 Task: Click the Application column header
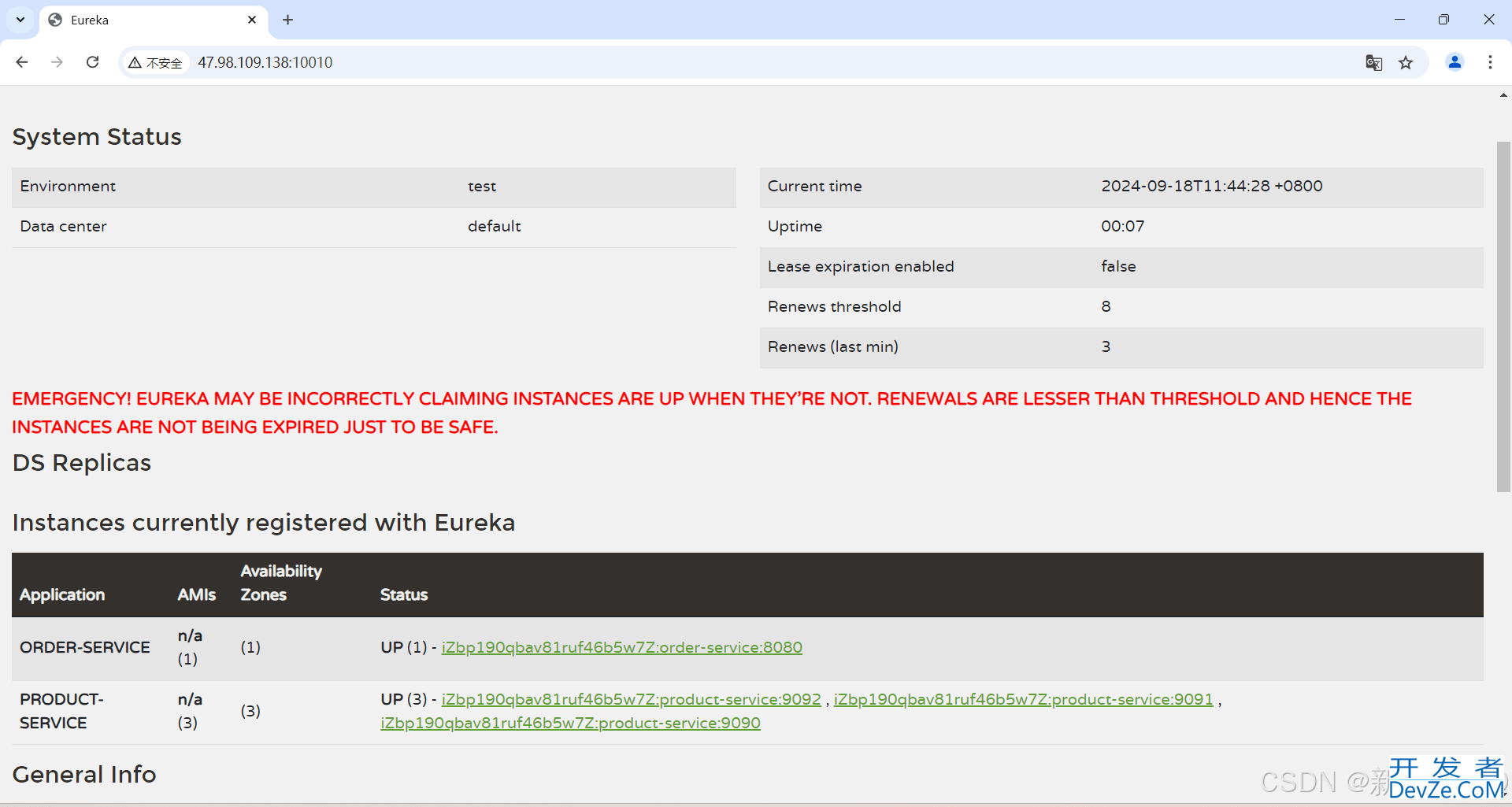tap(62, 594)
